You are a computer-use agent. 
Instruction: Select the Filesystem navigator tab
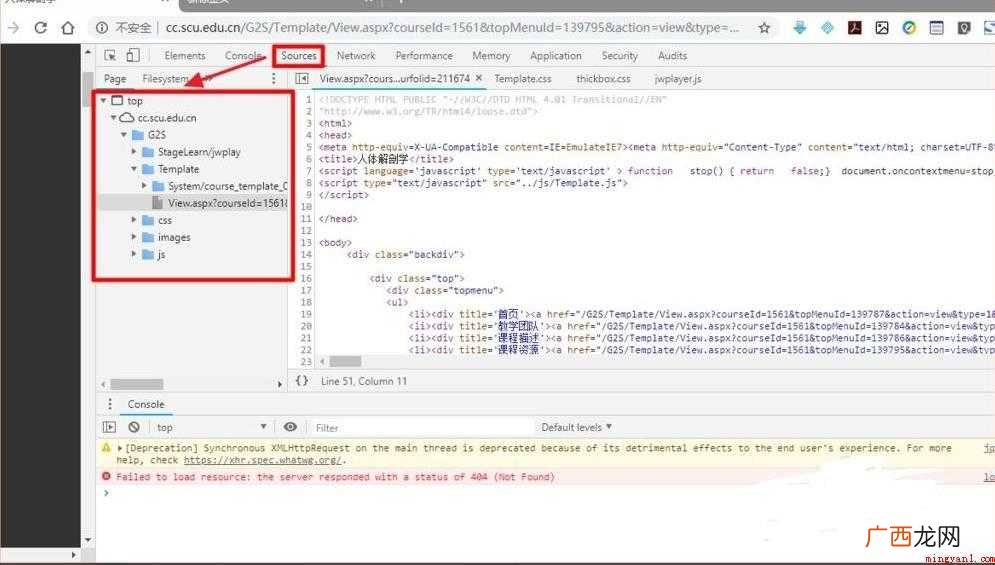pos(165,79)
